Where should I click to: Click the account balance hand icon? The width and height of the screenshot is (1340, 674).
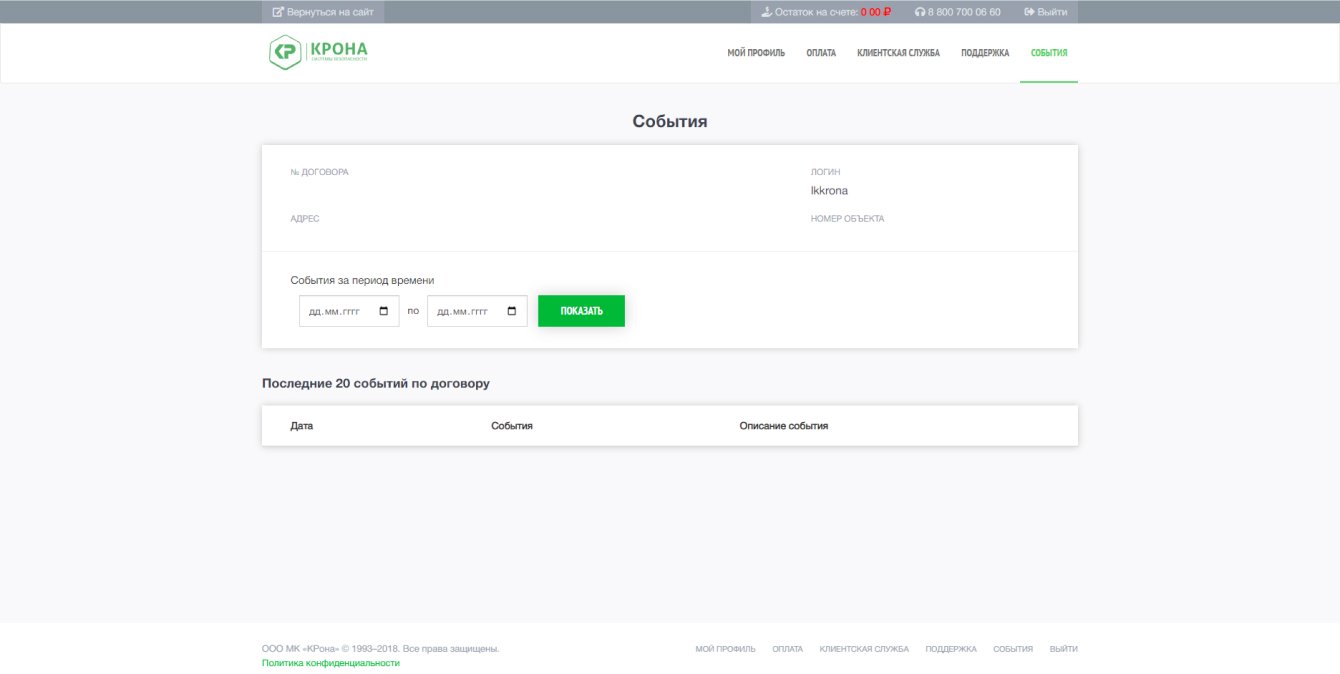pos(767,12)
